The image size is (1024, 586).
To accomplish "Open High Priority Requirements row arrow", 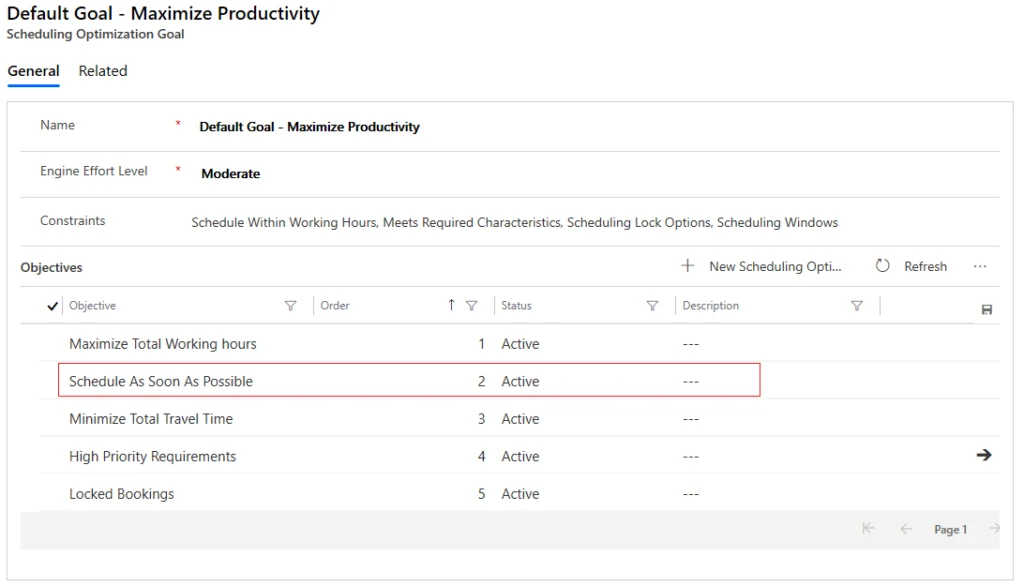I will (984, 455).
